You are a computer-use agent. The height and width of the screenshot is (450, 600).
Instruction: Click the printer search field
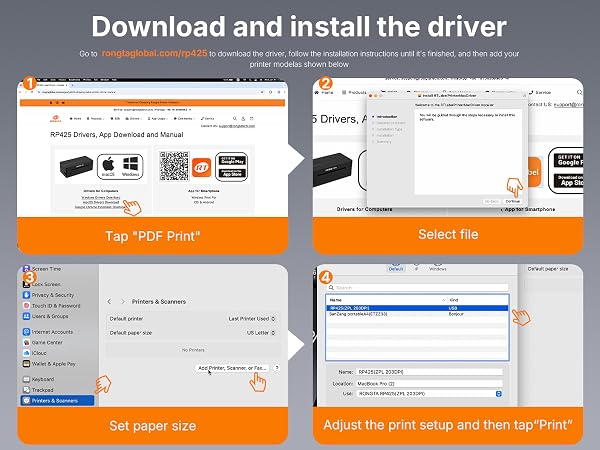point(417,287)
